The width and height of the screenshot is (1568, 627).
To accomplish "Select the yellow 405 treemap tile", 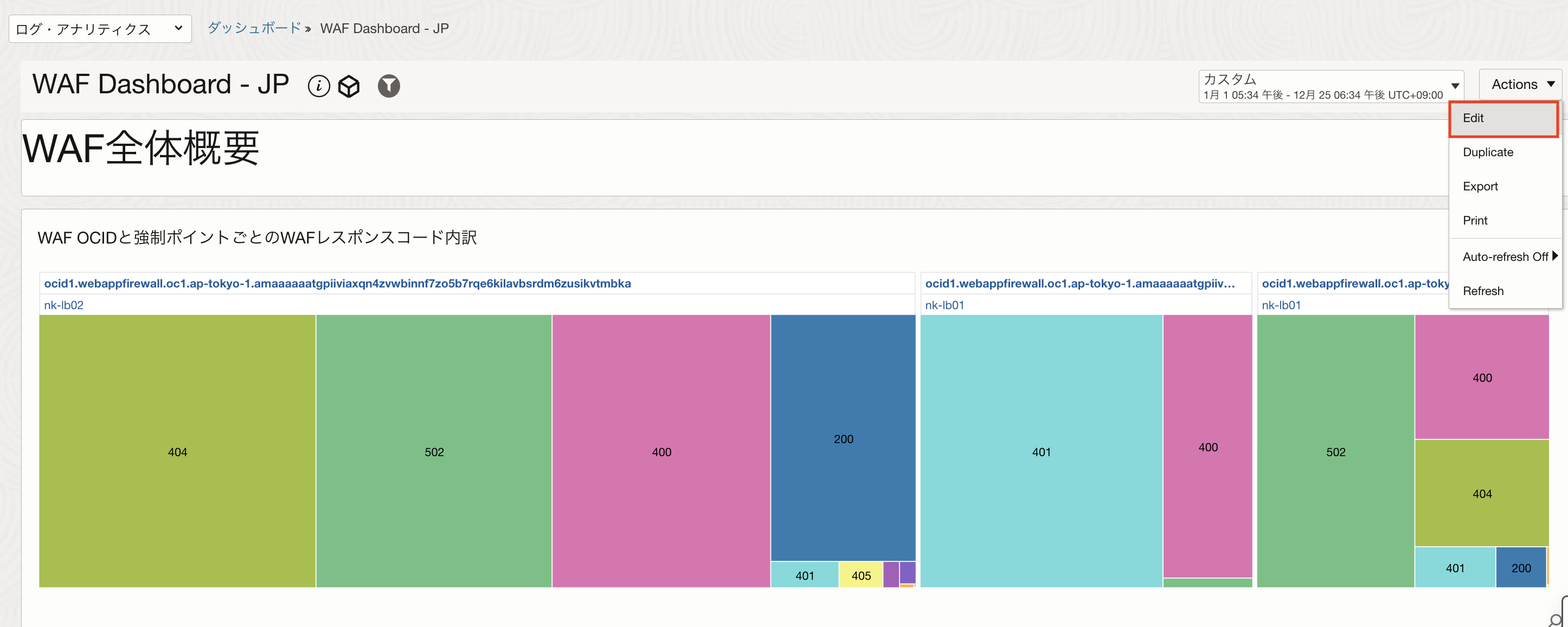I will 860,575.
